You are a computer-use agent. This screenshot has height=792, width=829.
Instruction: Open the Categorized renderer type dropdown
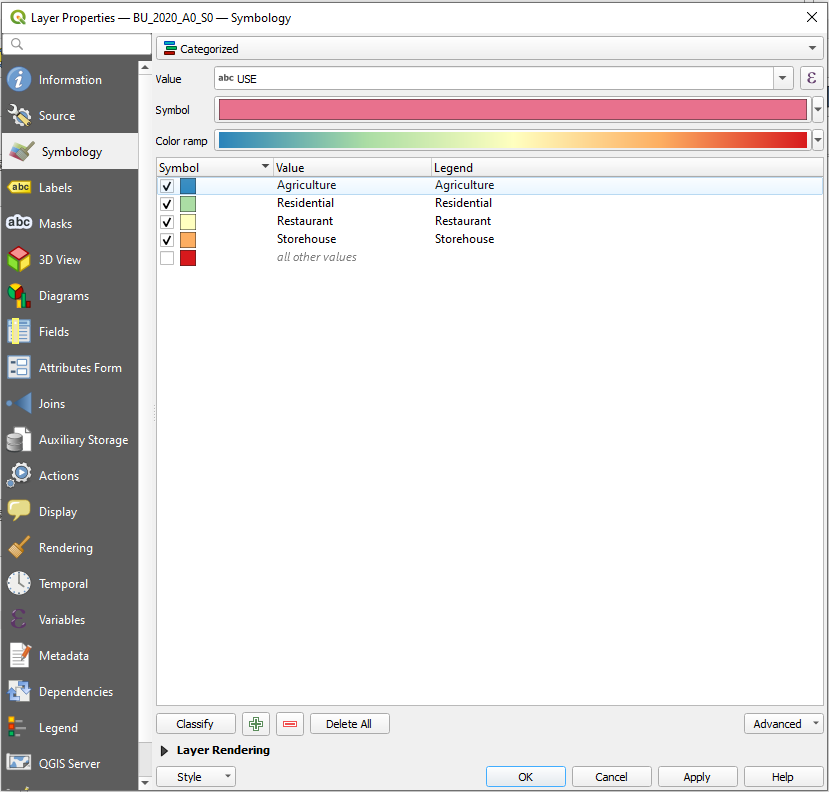(489, 48)
